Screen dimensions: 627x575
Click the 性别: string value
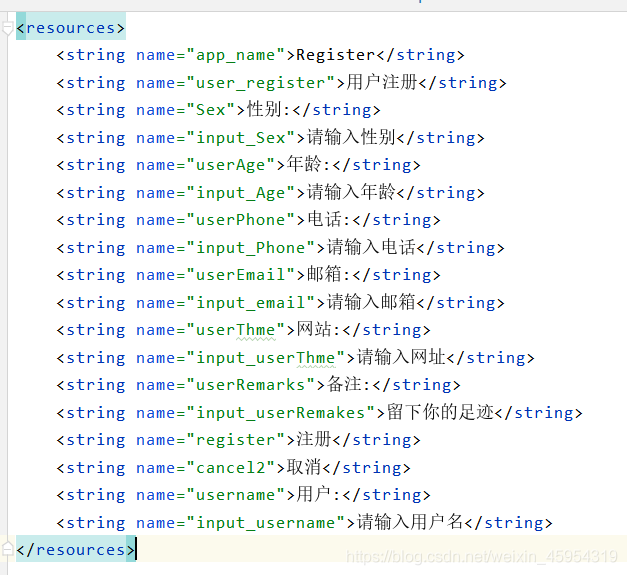[268, 110]
